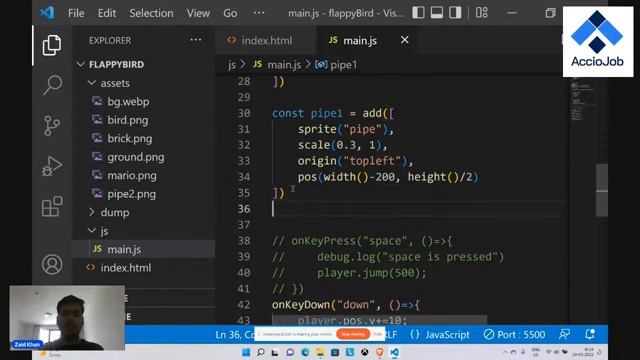640x360 pixels.
Task: Open the View menu
Action: pyautogui.click(x=198, y=13)
